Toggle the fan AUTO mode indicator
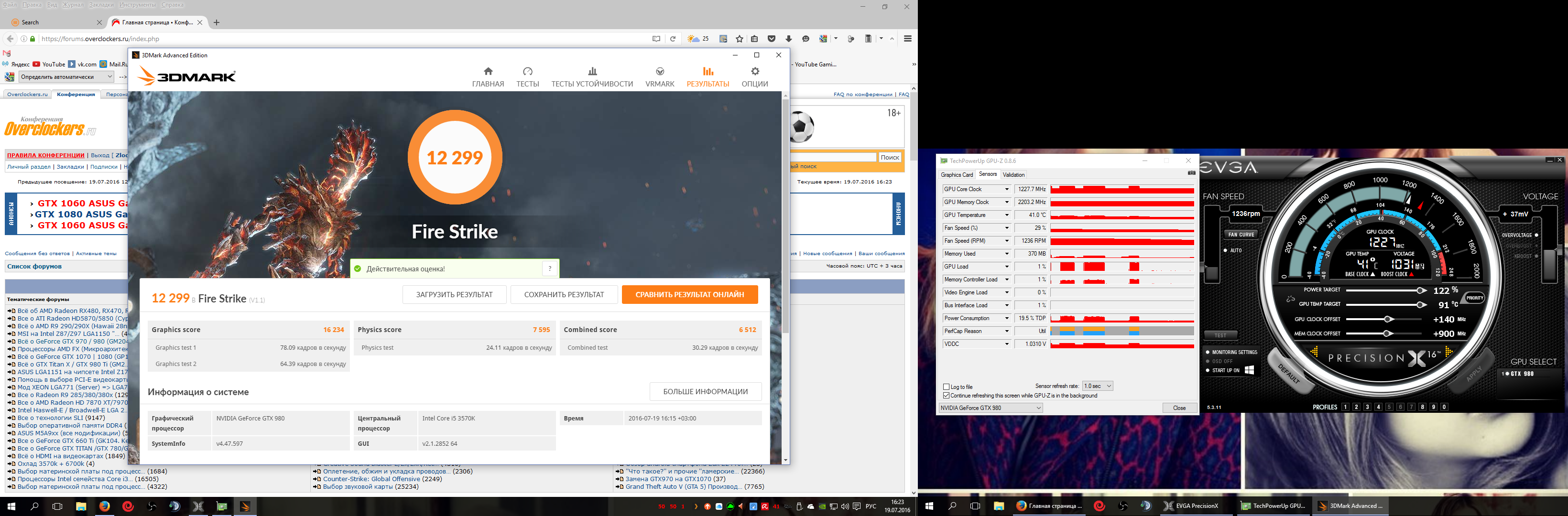The width and height of the screenshot is (1568, 516). coord(1225,250)
